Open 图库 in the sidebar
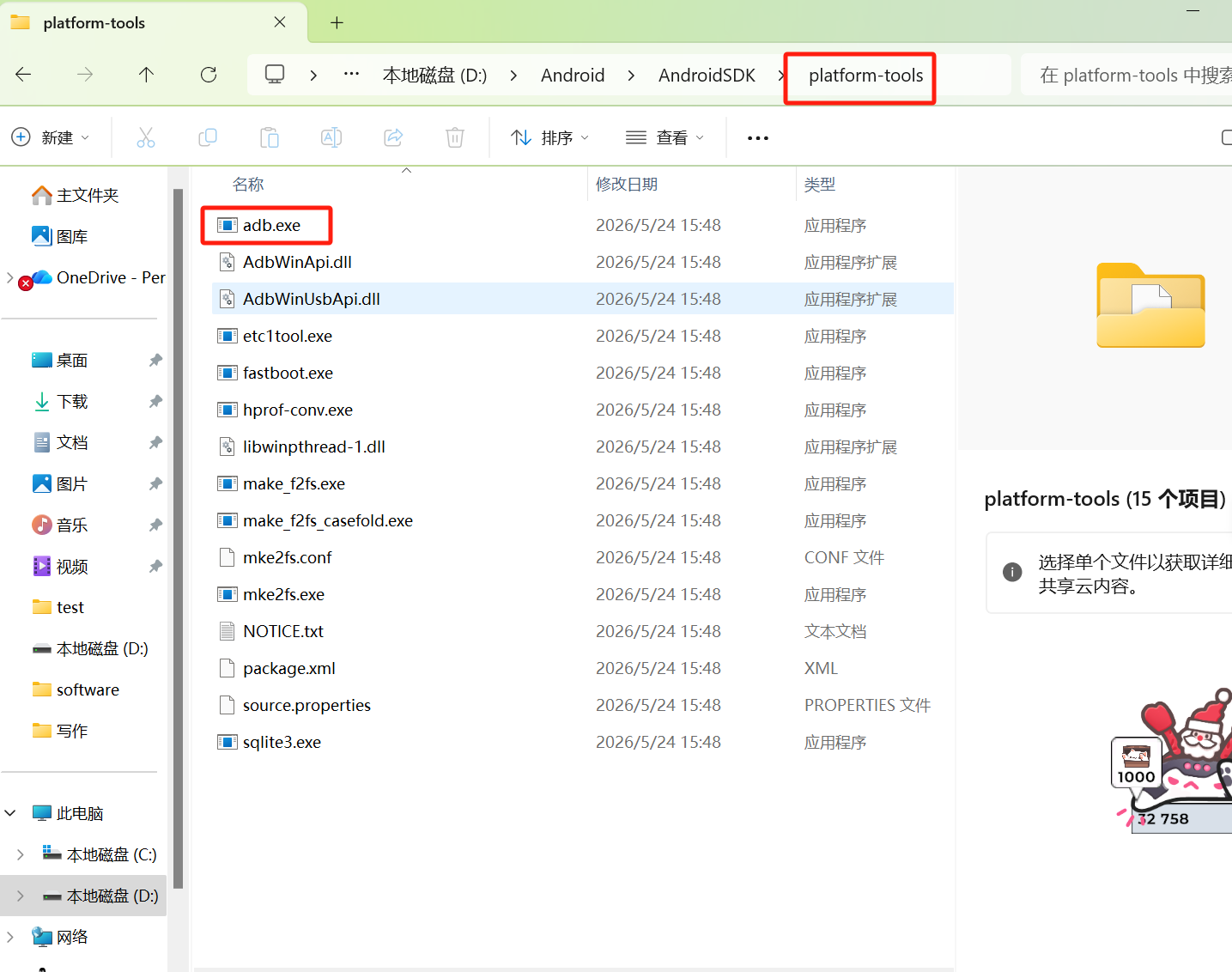This screenshot has width=1232, height=972. pyautogui.click(x=60, y=236)
